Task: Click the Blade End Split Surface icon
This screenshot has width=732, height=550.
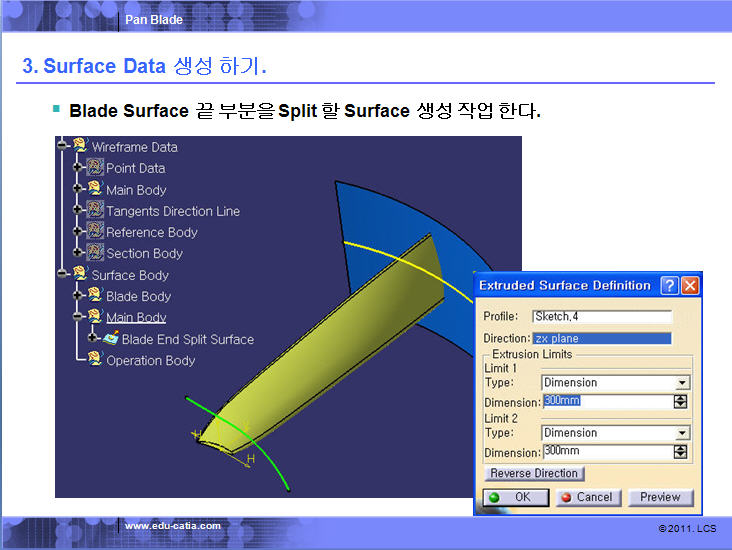Action: 111,339
